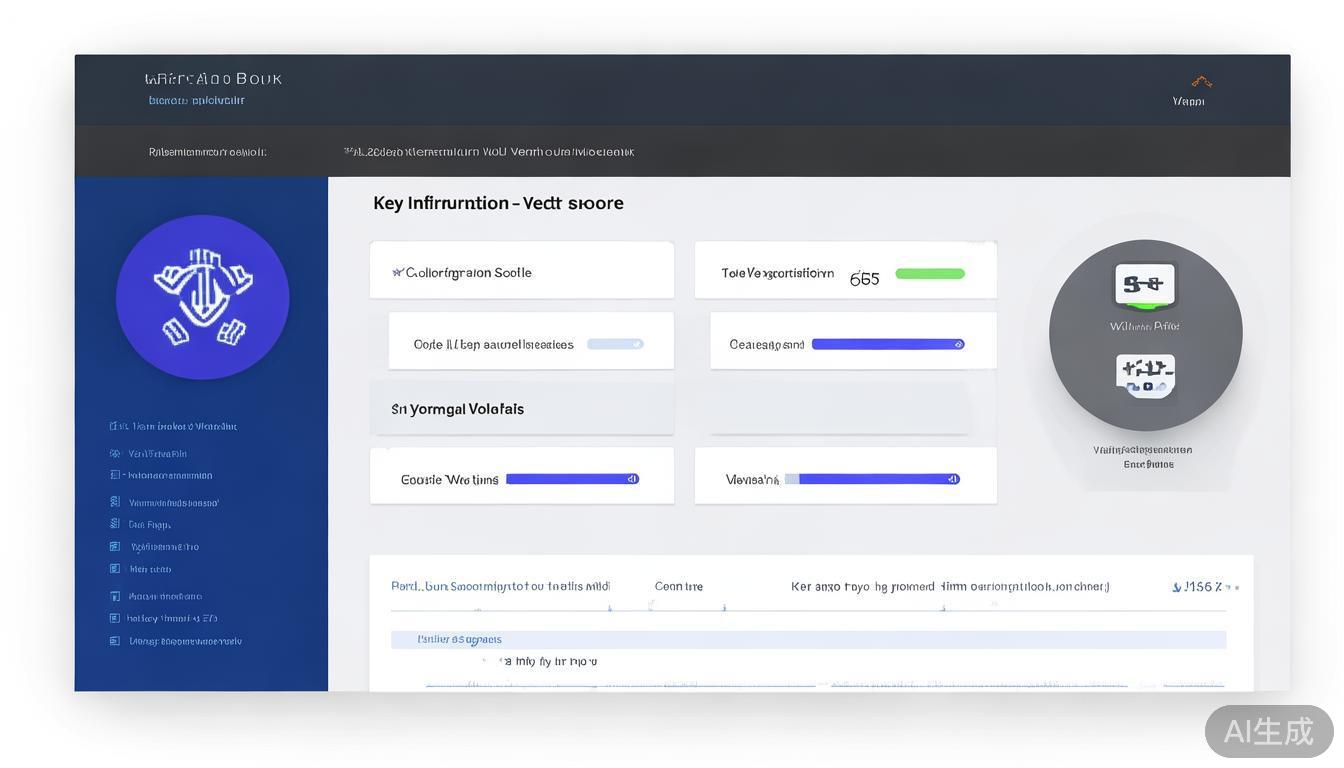Click the upper card icon with green base
1344x768 pixels.
click(x=1145, y=285)
